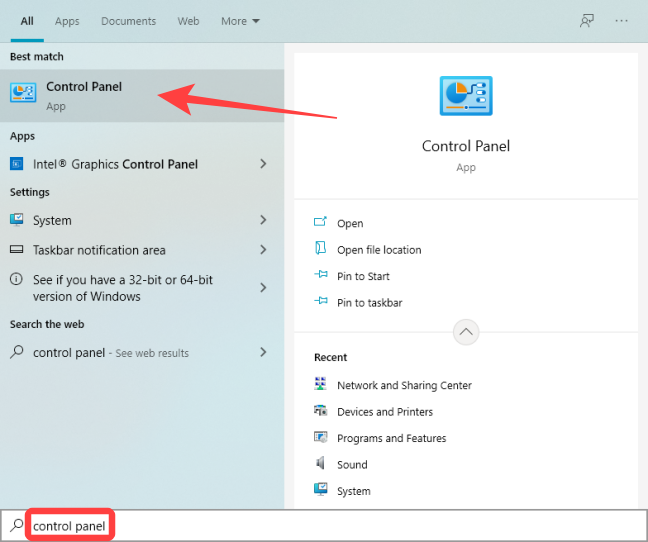
Task: Open the More dropdown filter
Action: coord(240,21)
